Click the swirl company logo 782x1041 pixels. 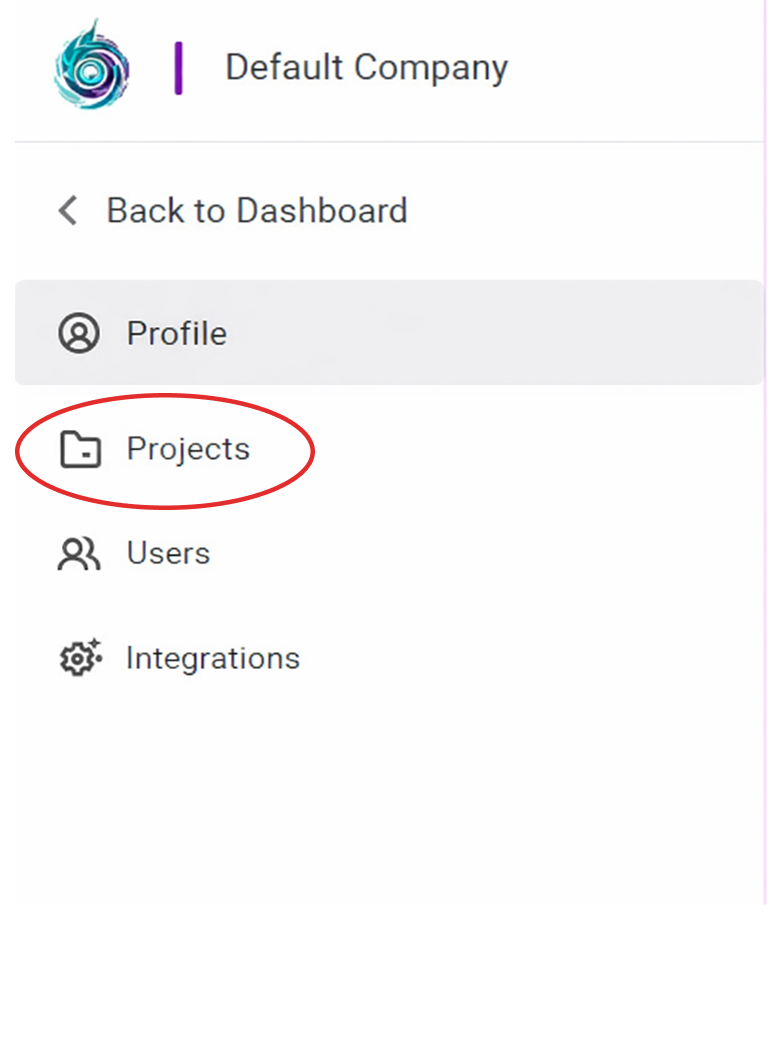91,65
